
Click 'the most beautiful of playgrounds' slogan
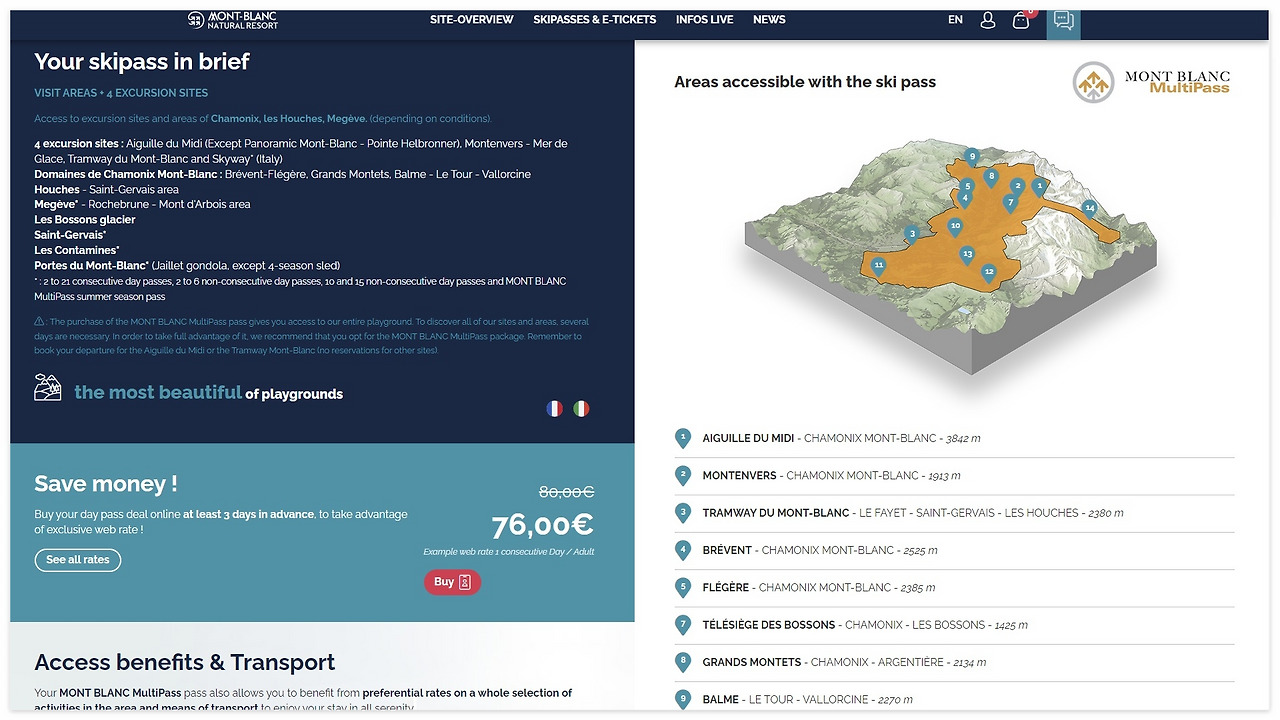click(x=208, y=393)
